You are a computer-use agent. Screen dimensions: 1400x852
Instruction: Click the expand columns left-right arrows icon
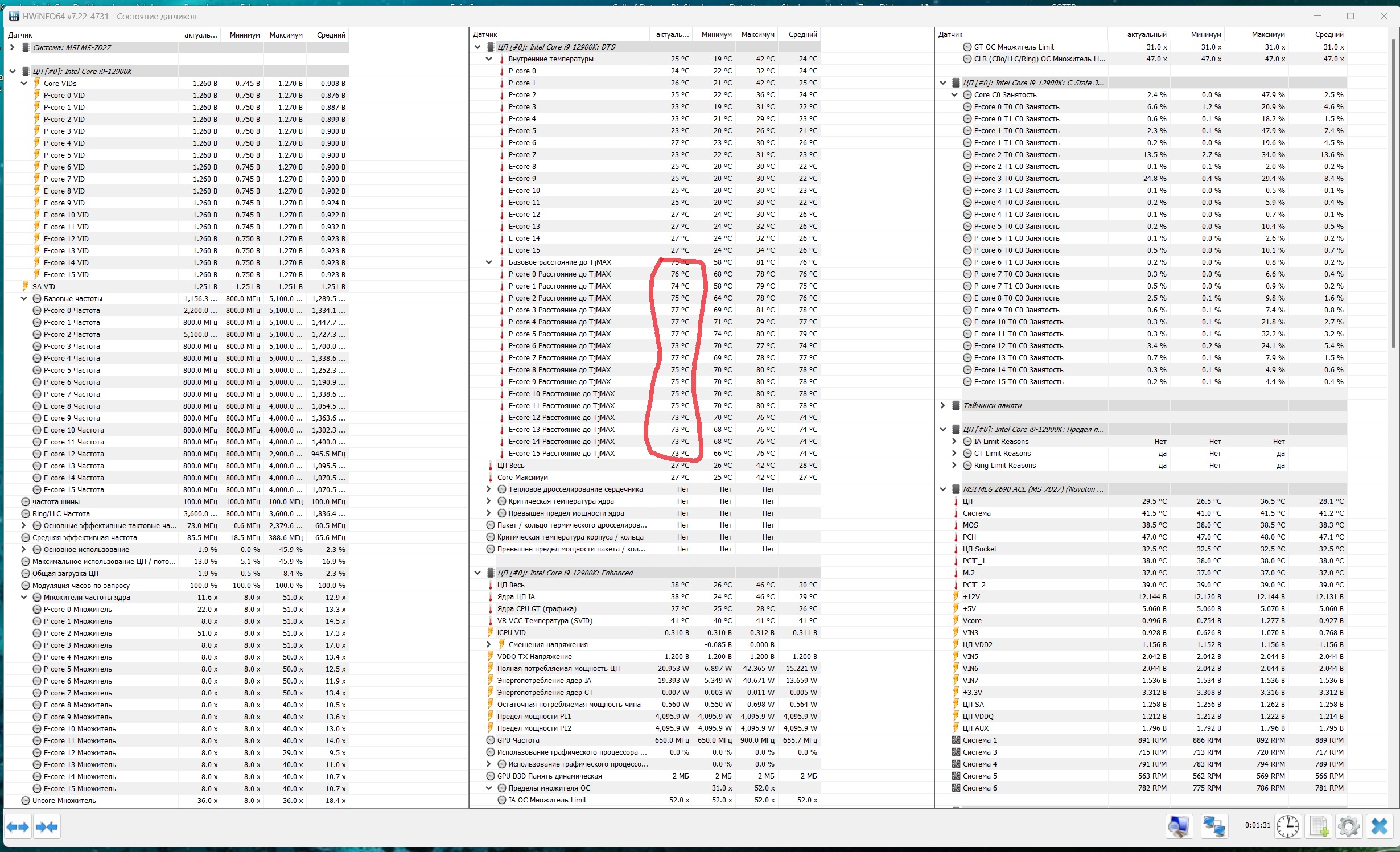coord(18,826)
